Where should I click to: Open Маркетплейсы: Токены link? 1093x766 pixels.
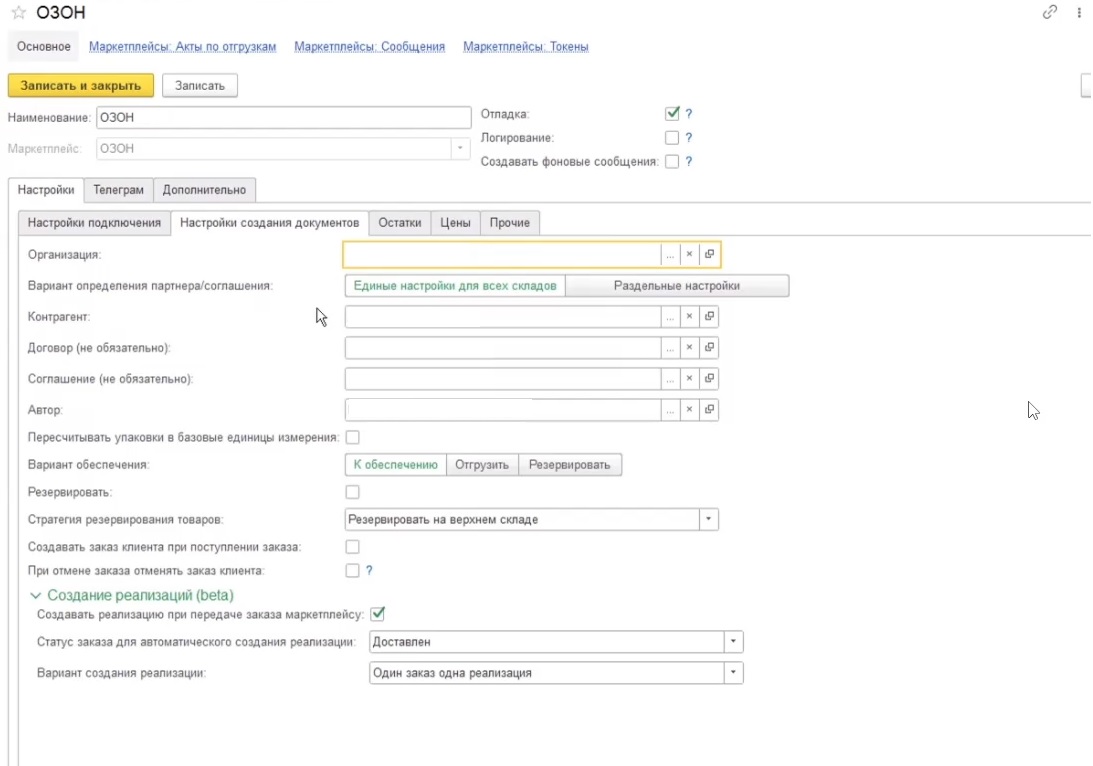pyautogui.click(x=526, y=47)
